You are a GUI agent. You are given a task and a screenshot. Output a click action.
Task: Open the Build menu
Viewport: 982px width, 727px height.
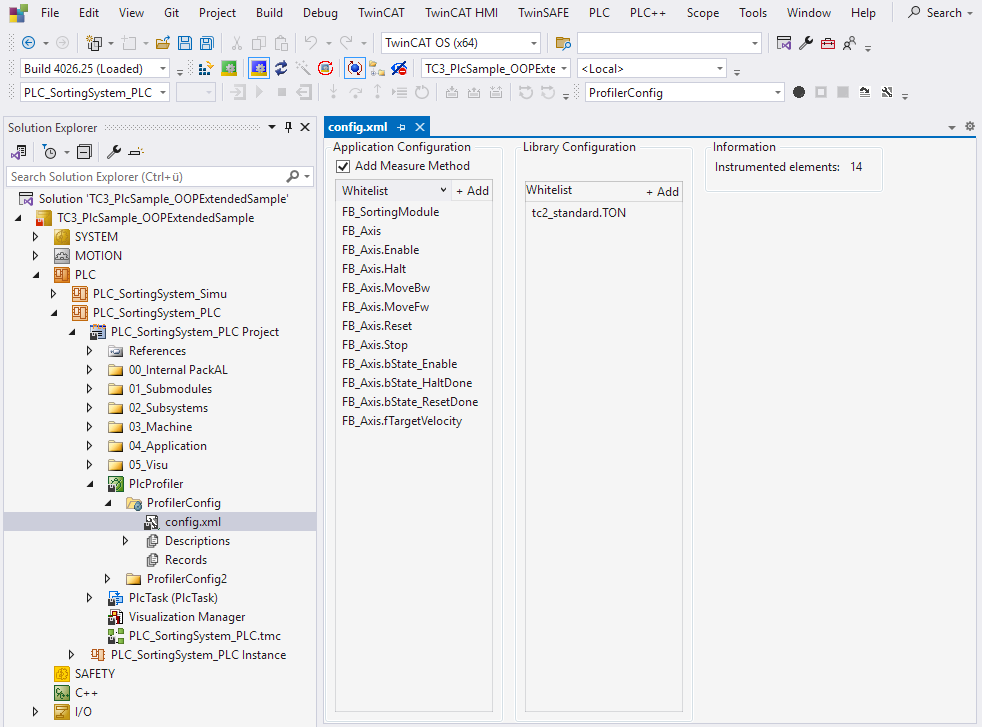[x=269, y=13]
